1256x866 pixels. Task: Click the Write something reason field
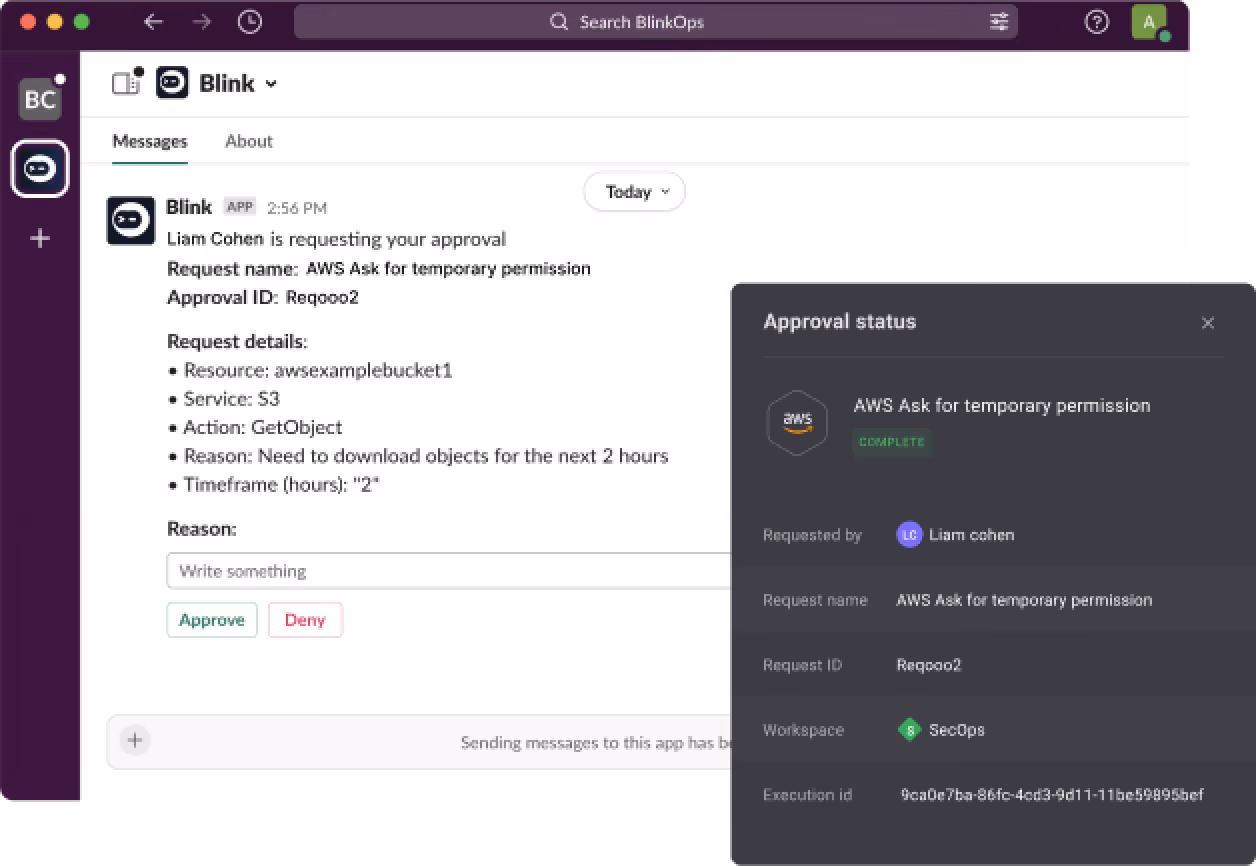tap(450, 571)
